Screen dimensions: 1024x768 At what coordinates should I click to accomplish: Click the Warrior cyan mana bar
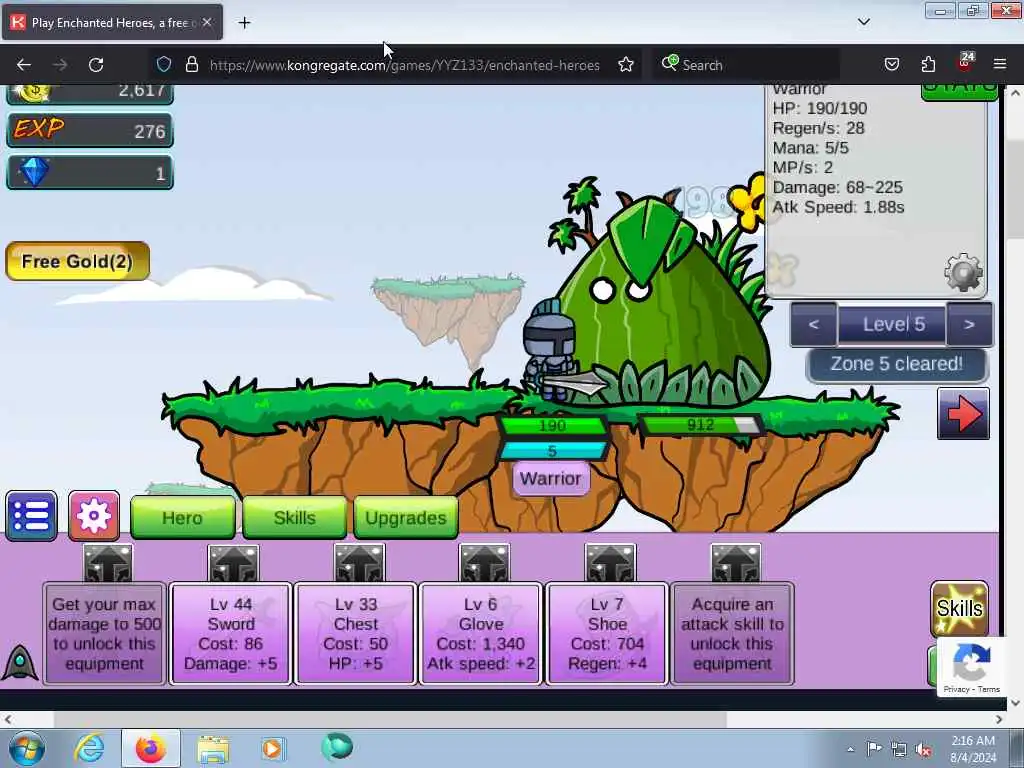[553, 451]
